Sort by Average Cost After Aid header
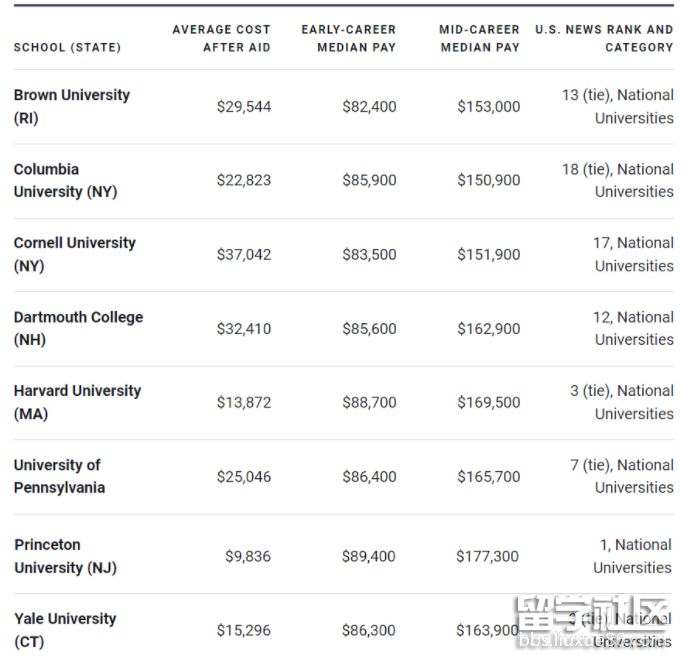The image size is (682, 662). [x=221, y=38]
